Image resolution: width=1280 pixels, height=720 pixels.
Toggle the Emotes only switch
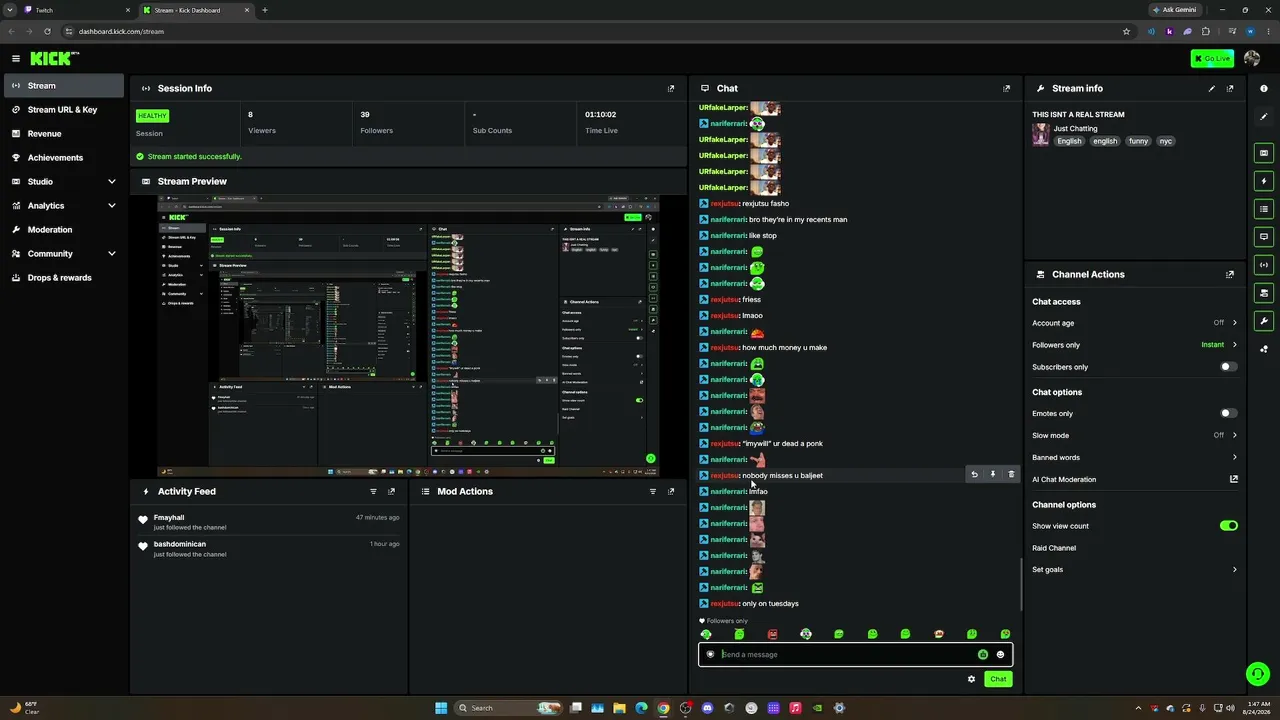[1229, 413]
